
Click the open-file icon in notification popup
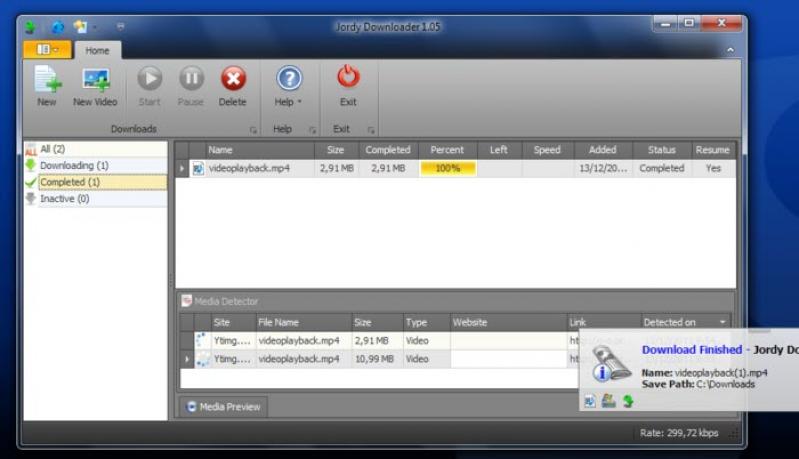[590, 401]
